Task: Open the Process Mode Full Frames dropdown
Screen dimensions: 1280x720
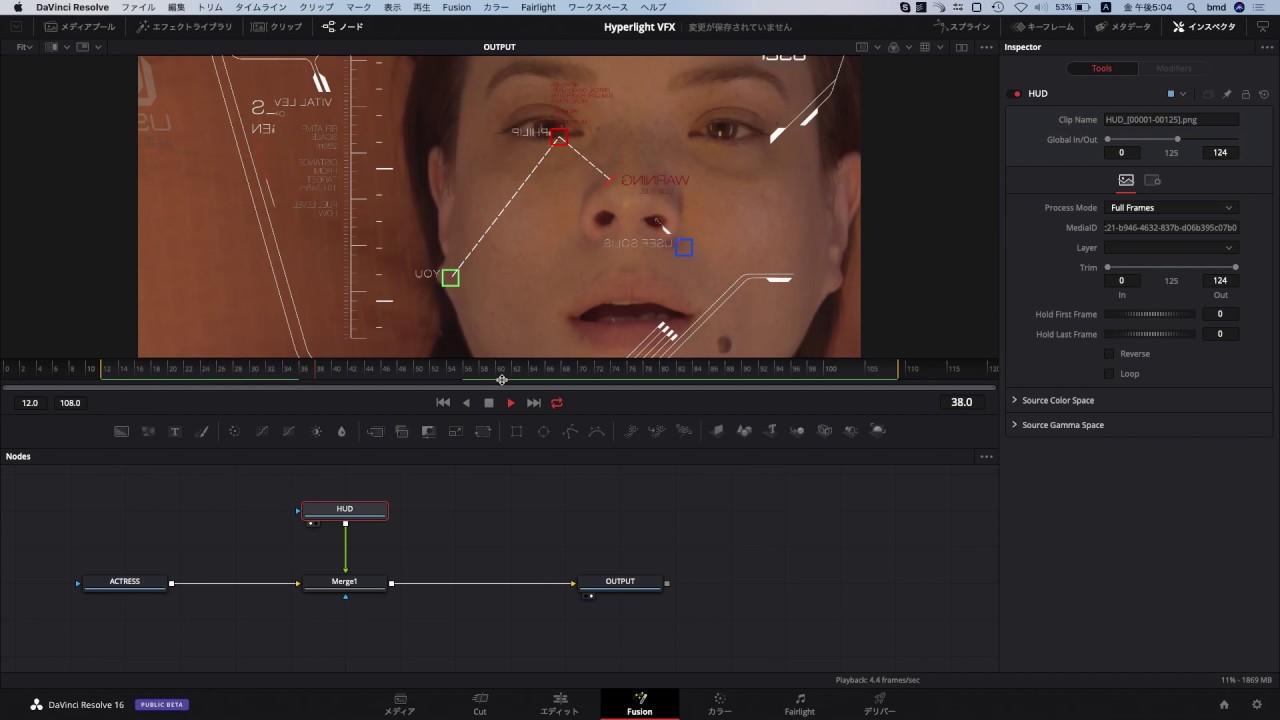Action: coord(1170,207)
